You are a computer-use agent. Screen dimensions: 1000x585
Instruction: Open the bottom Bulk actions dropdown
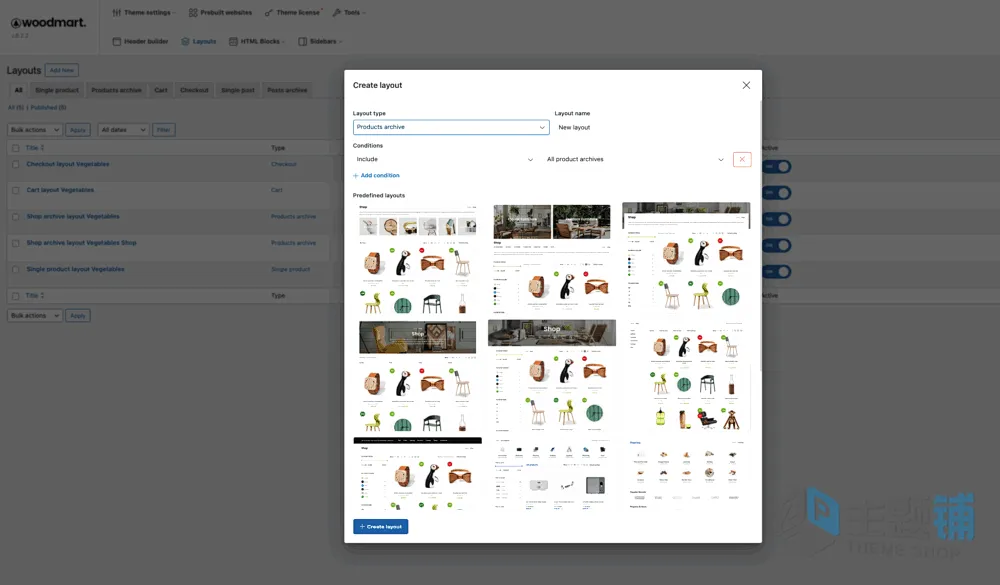[34, 315]
